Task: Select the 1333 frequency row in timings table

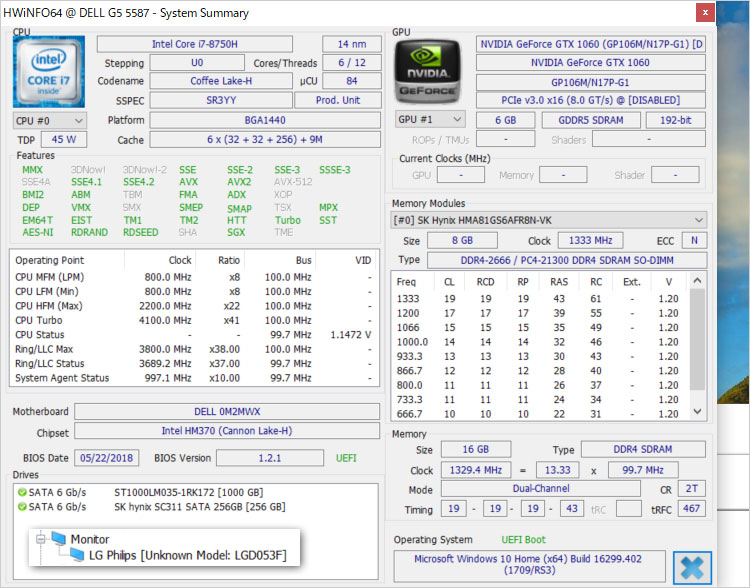Action: [x=538, y=299]
